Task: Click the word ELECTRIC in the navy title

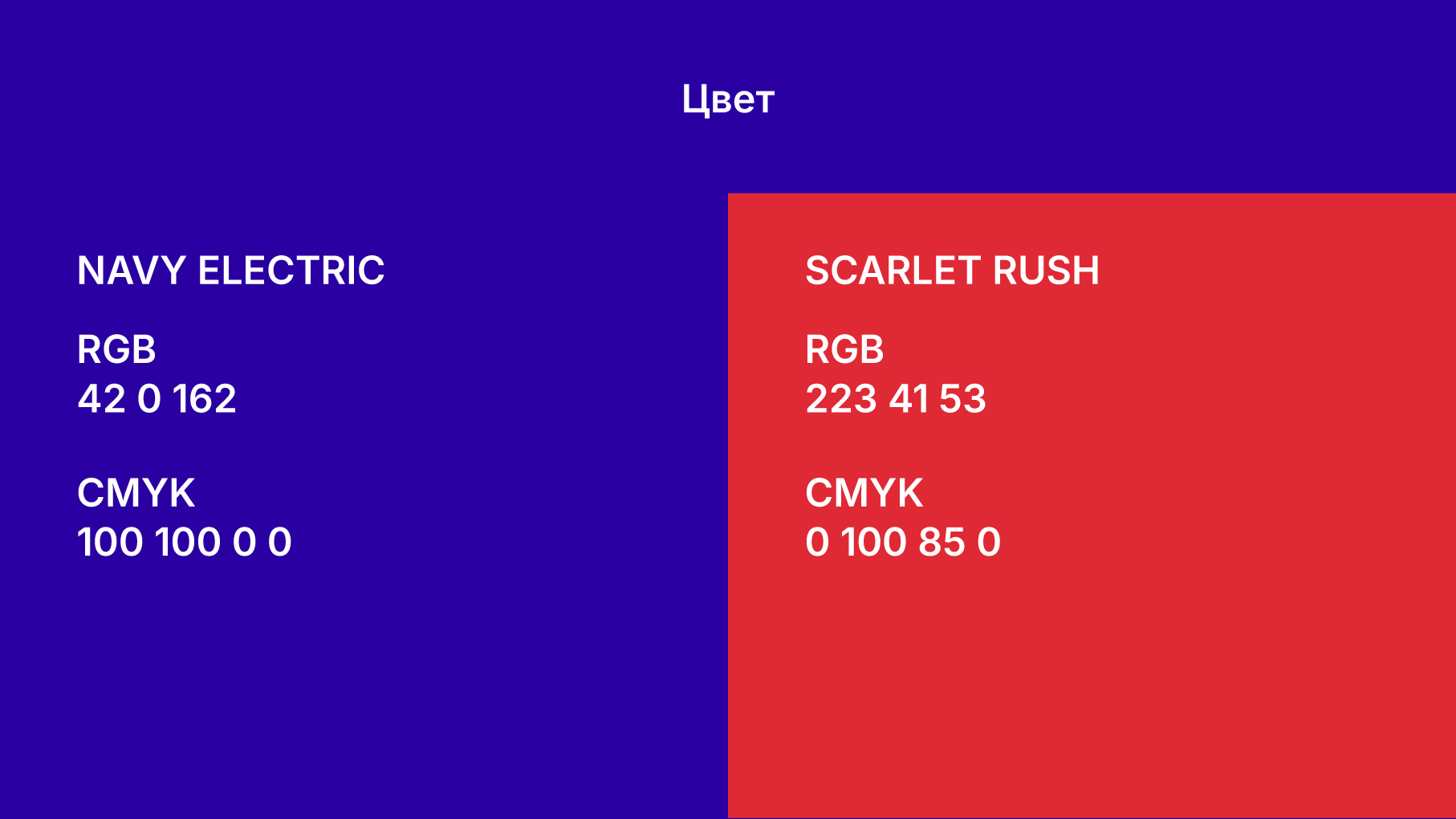Action: pyautogui.click(x=291, y=271)
